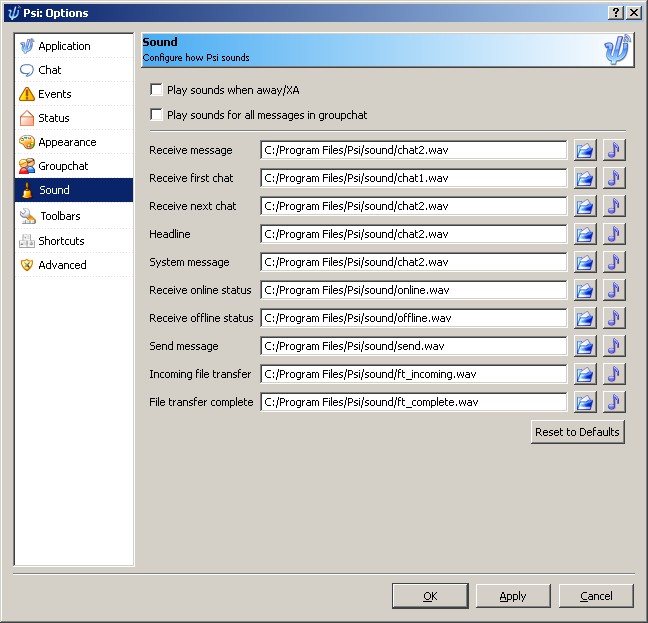Go to Events options
The width and height of the screenshot is (648, 623).
tap(74, 94)
